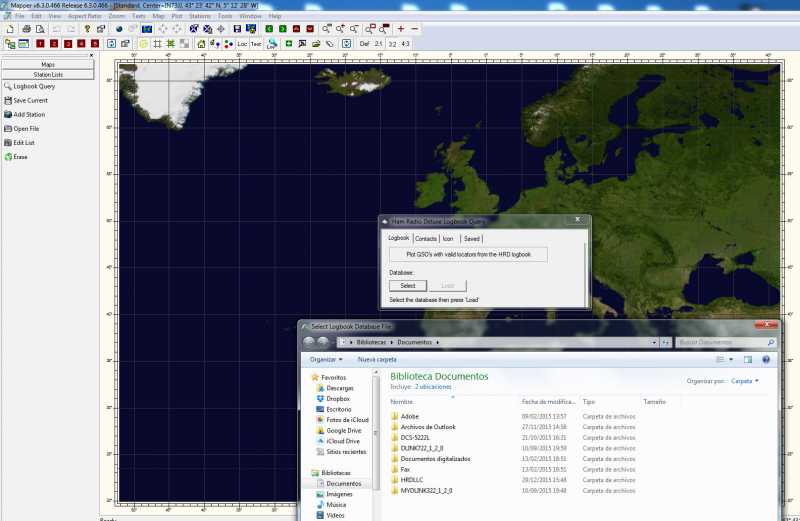Open the File menu
The height and width of the screenshot is (521, 800).
tap(19, 16)
